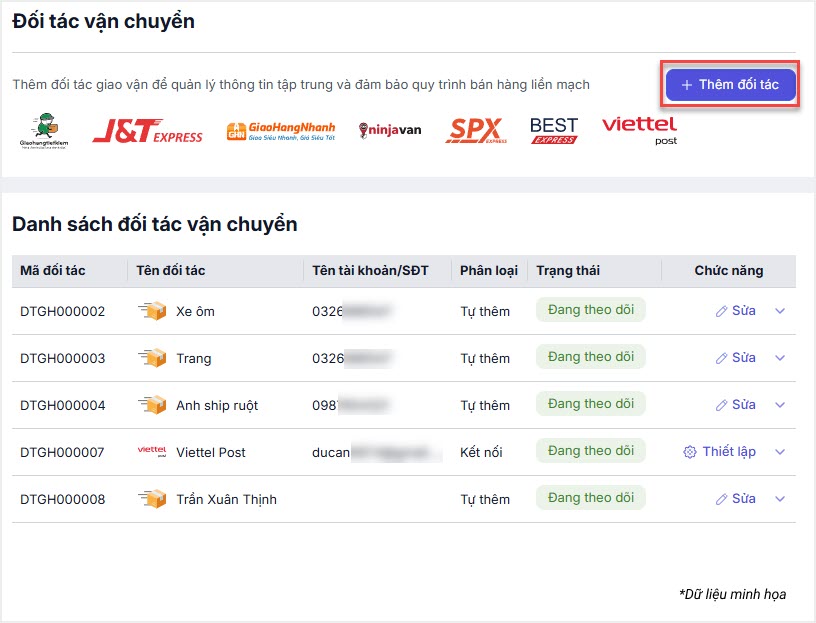Viewport: 816px width, 623px height.
Task: Expand the dropdown arrow in Trang row
Action: [x=780, y=358]
